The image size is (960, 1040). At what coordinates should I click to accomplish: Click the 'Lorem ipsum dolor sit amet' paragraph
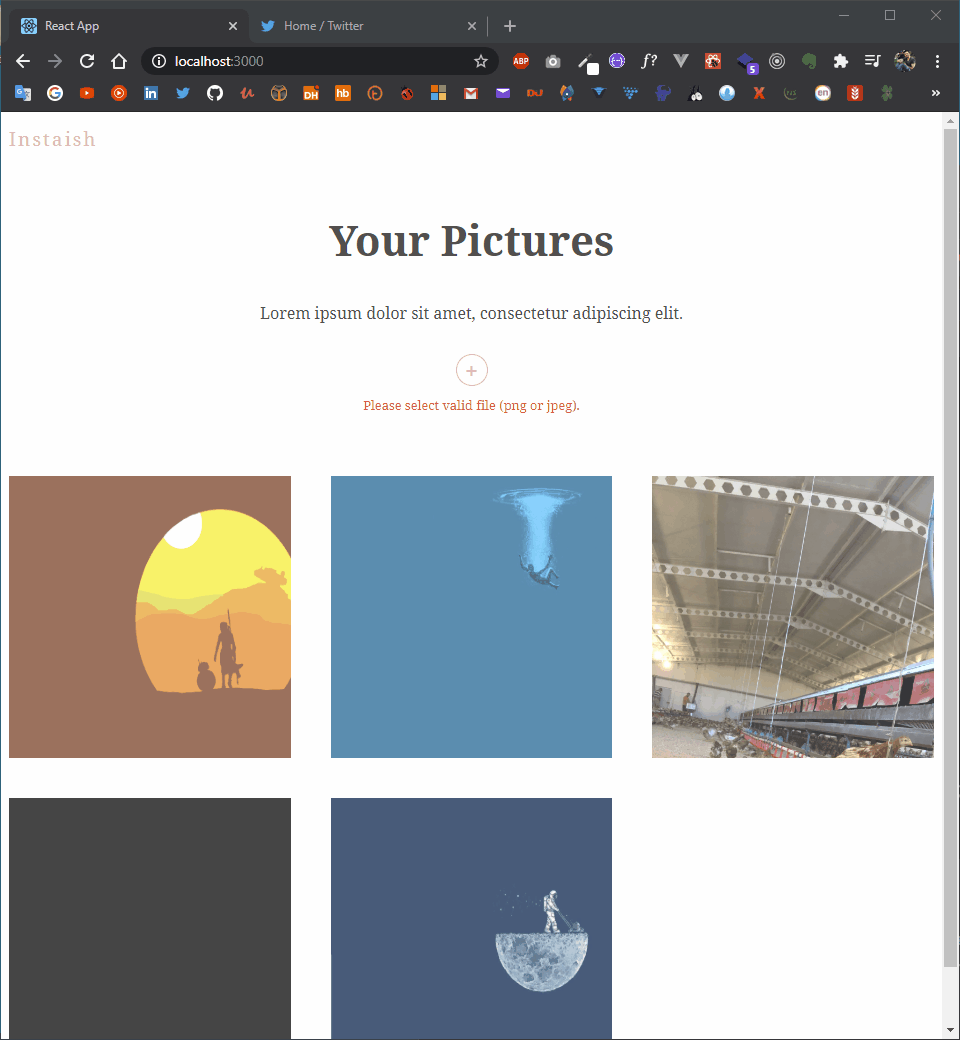click(471, 313)
